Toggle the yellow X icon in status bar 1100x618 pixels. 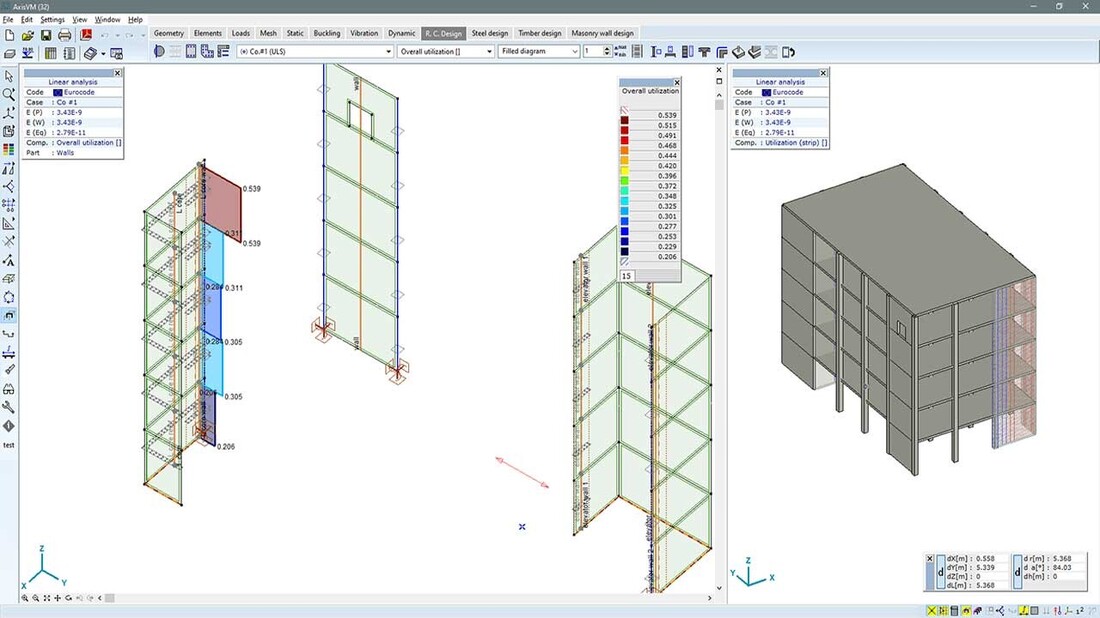click(x=932, y=610)
